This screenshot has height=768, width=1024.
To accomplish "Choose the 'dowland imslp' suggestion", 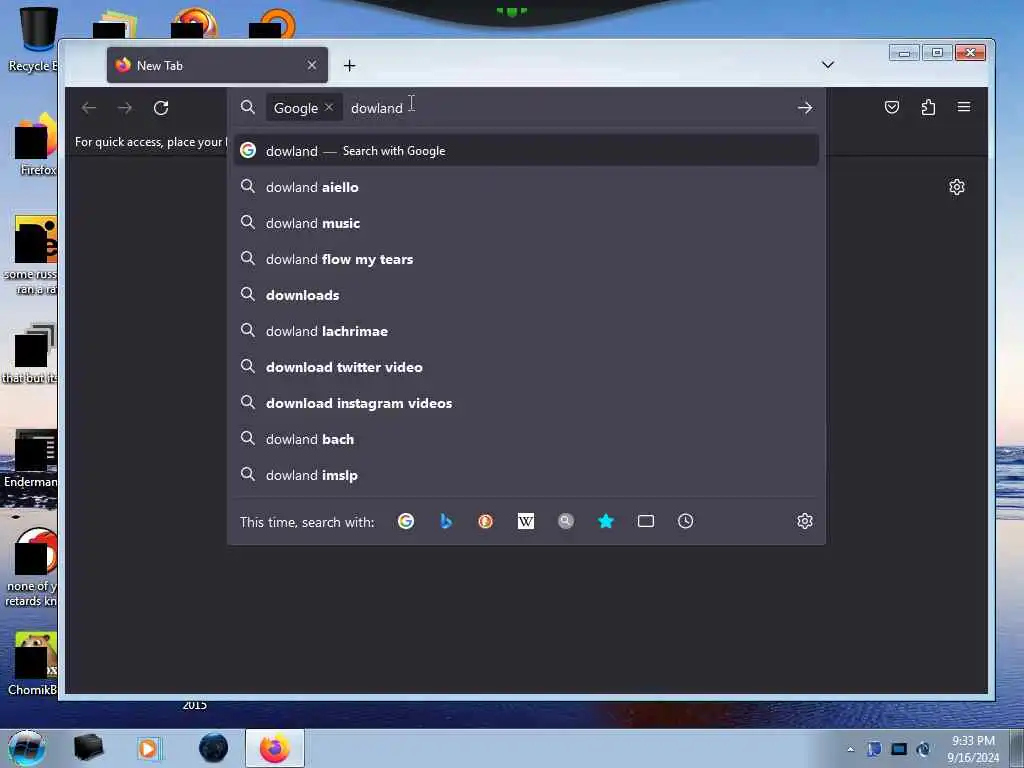I will 526,475.
